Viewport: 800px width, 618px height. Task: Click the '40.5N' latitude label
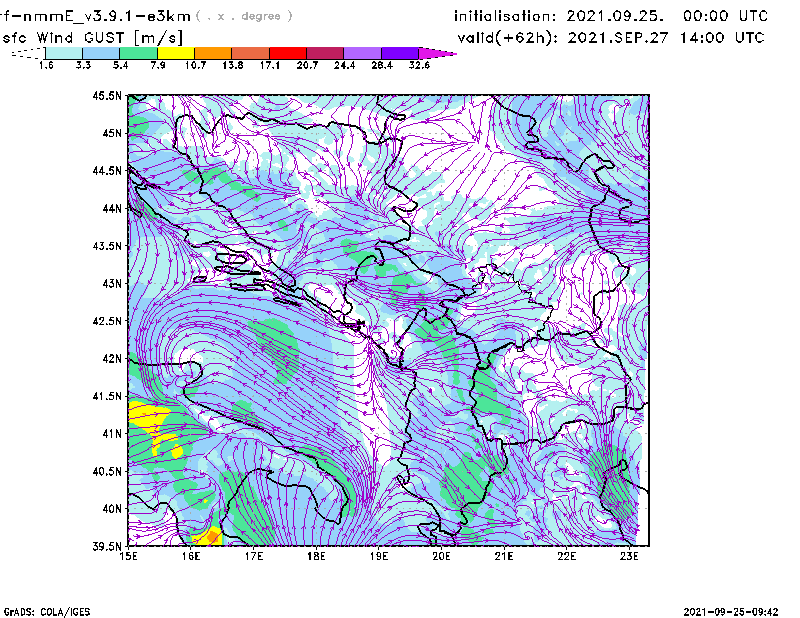(107, 471)
